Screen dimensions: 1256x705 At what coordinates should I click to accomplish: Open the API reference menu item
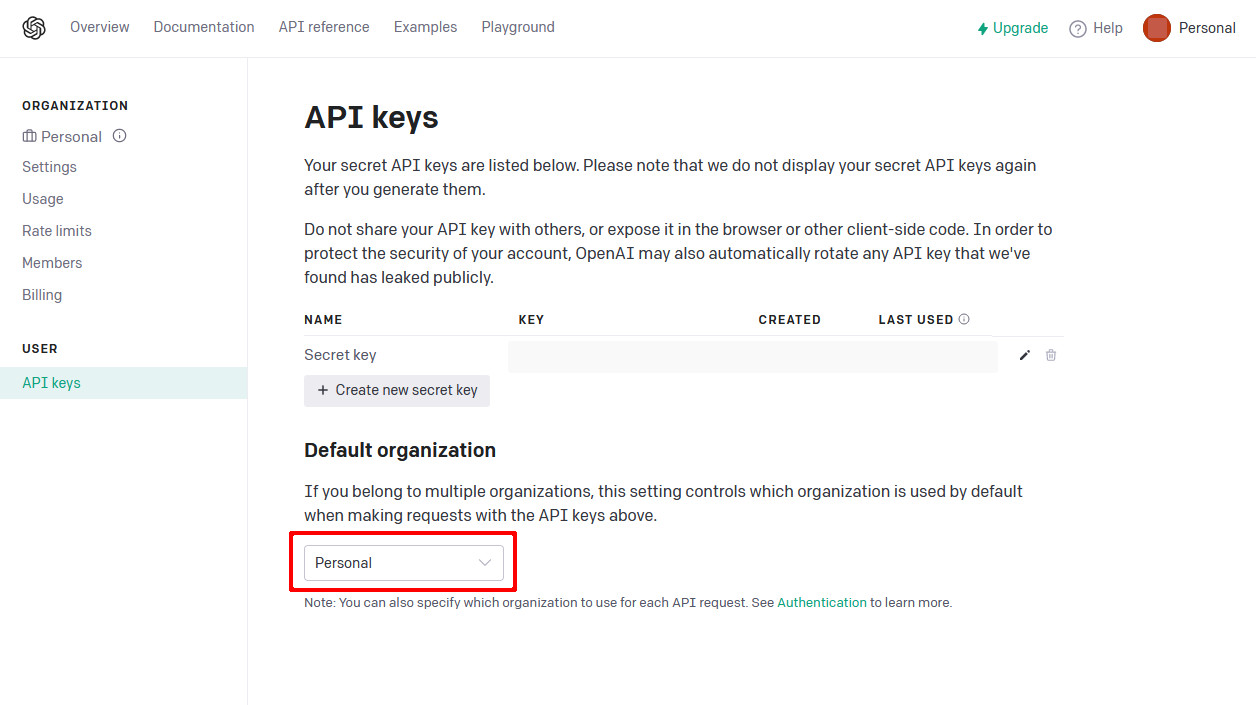click(x=324, y=27)
